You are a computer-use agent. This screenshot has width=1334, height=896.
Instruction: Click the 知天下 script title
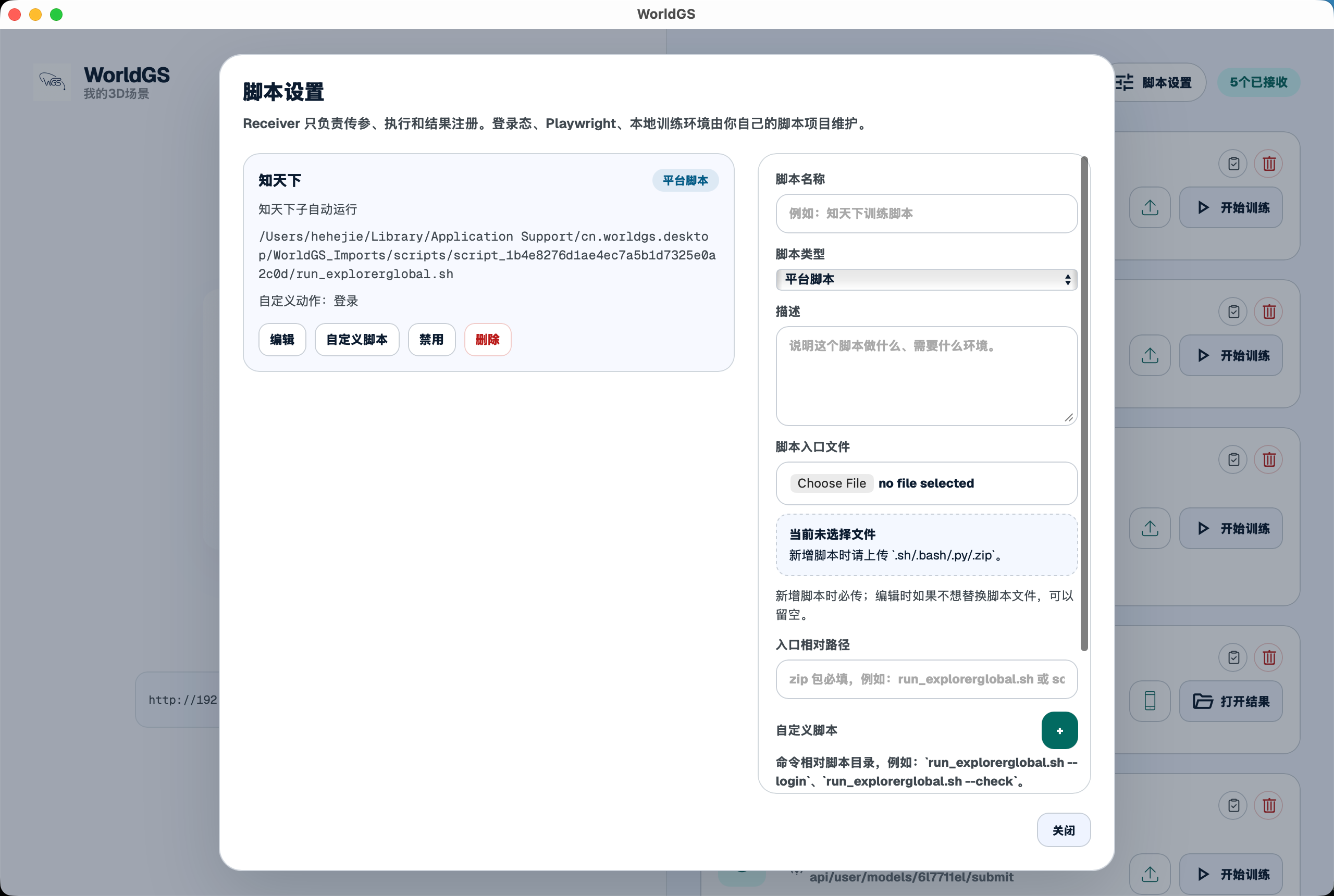click(279, 181)
